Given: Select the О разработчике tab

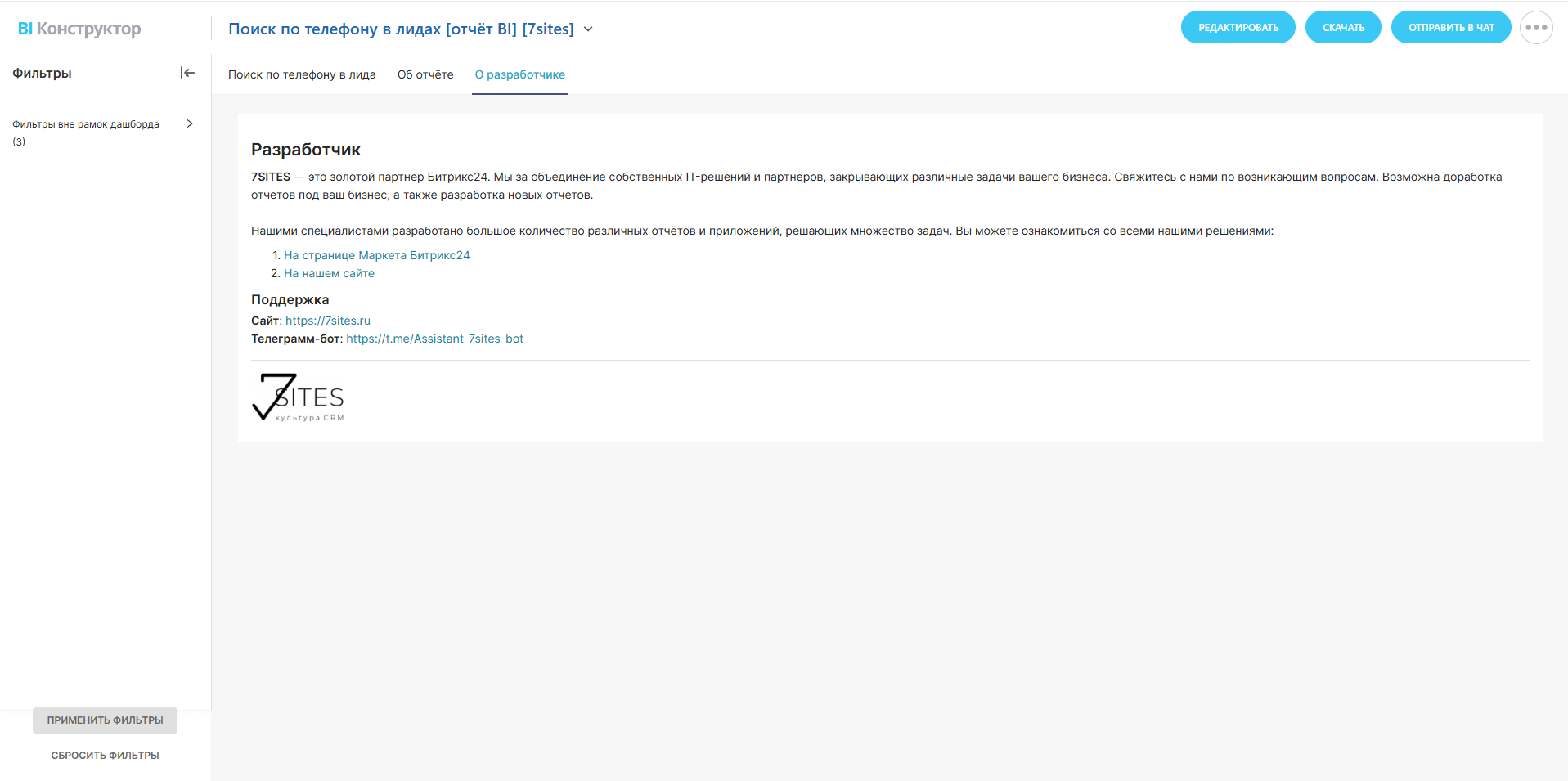Looking at the screenshot, I should 520,74.
